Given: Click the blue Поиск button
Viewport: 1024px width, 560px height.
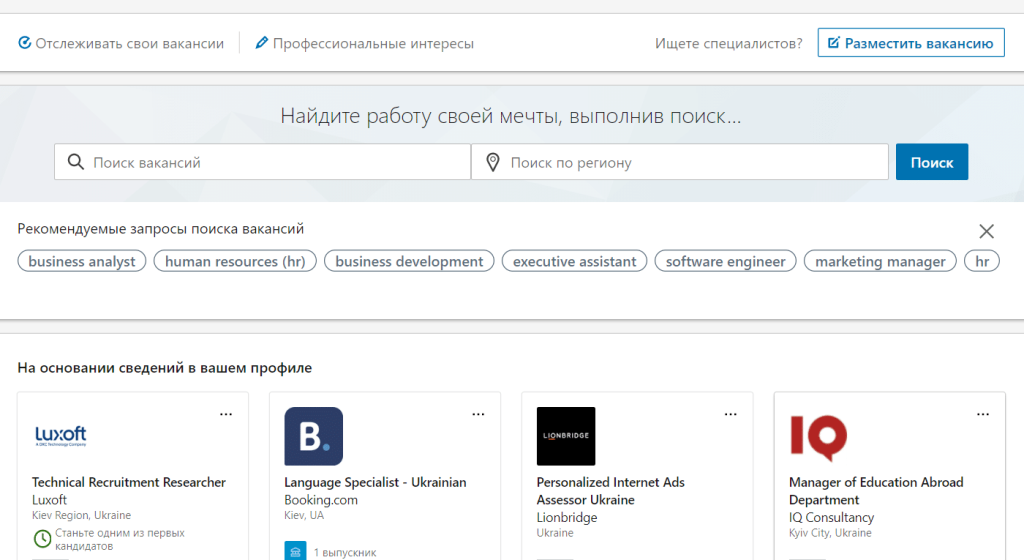Looking at the screenshot, I should 932,162.
